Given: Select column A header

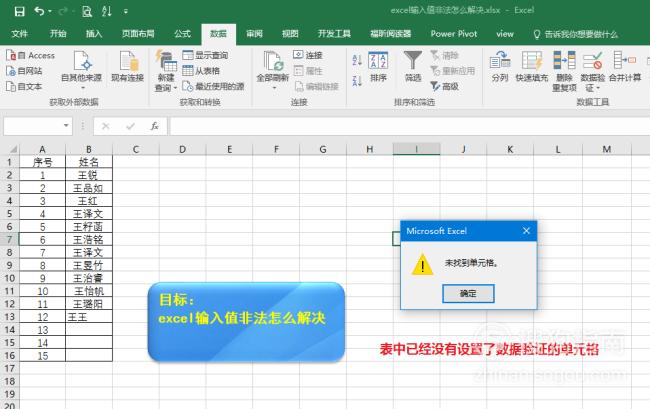Looking at the screenshot, I should tap(42, 149).
